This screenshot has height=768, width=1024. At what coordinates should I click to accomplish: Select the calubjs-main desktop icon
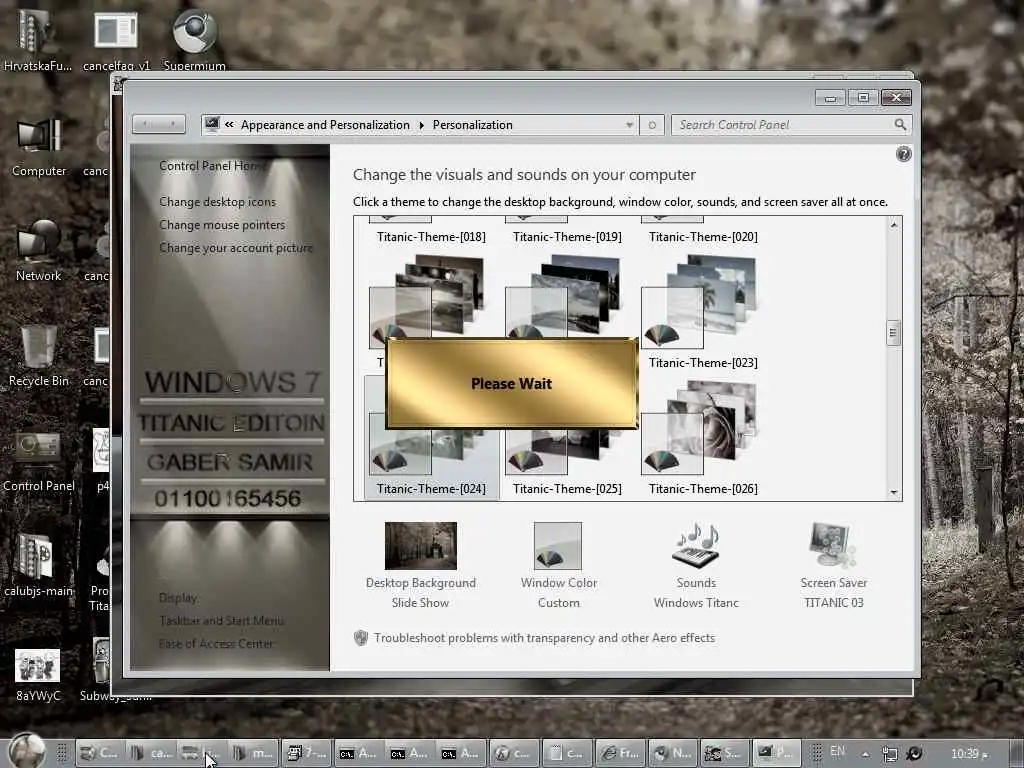click(39, 566)
